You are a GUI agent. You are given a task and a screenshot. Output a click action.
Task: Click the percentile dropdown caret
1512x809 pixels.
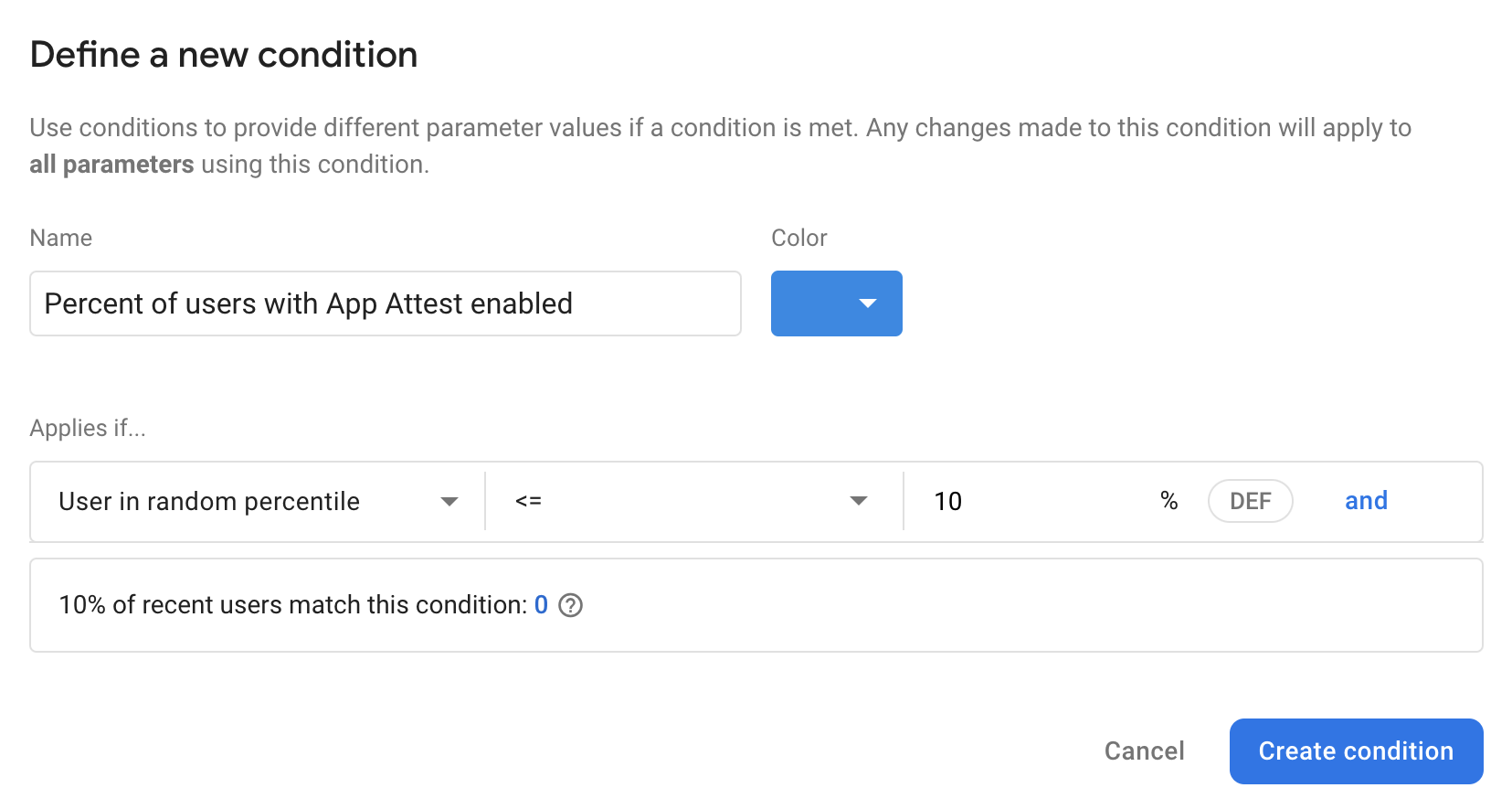[x=449, y=501]
